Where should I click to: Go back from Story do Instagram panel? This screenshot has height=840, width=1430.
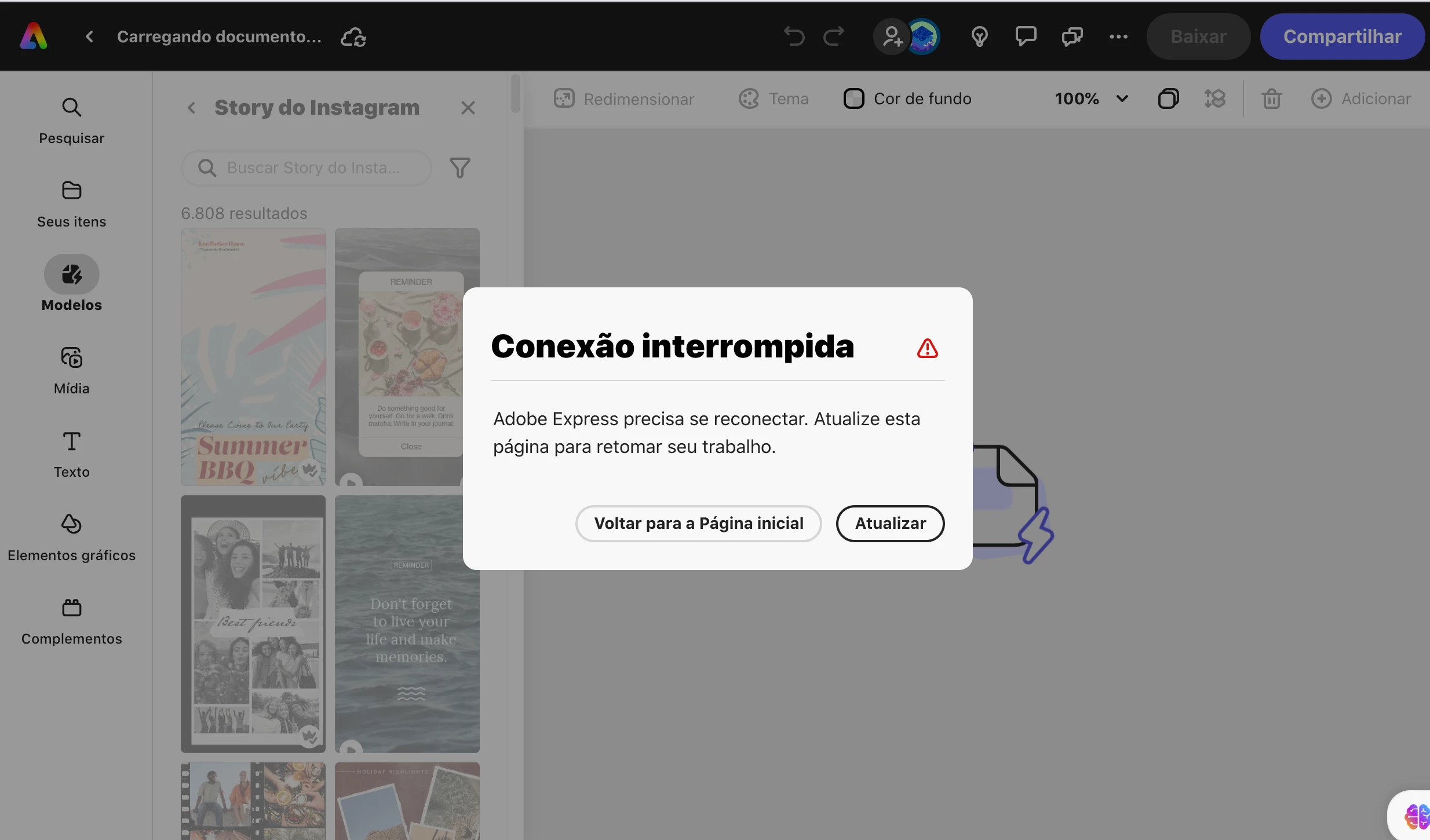pos(192,108)
